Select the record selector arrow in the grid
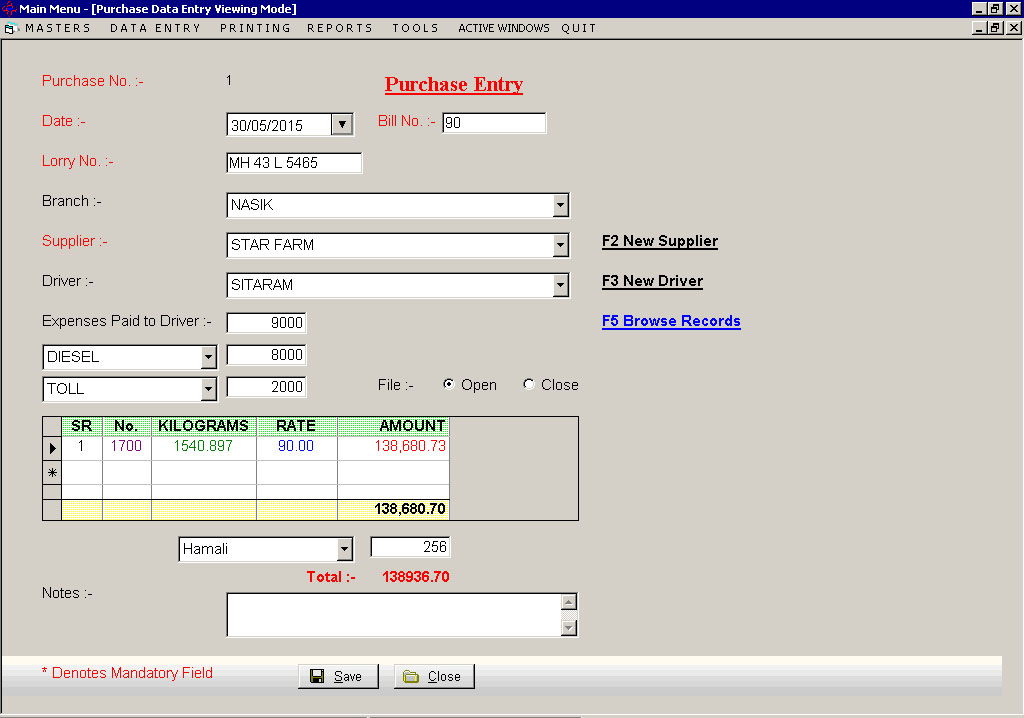1024x718 pixels. (x=51, y=448)
